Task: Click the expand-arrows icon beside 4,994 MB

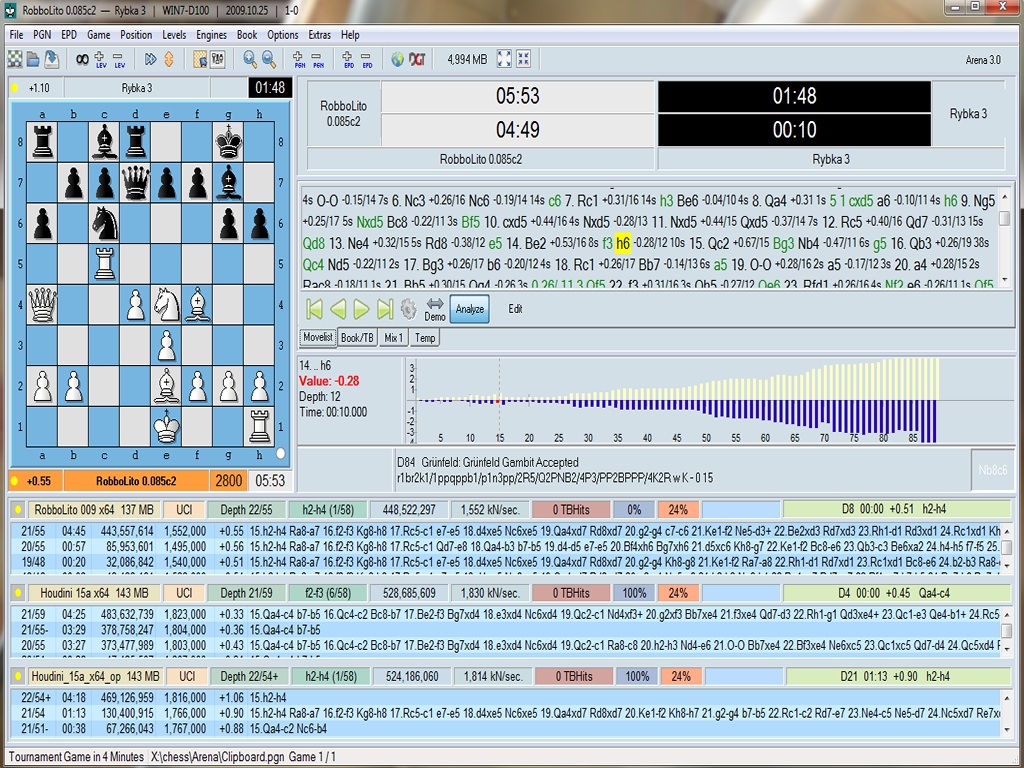Action: pyautogui.click(x=504, y=59)
